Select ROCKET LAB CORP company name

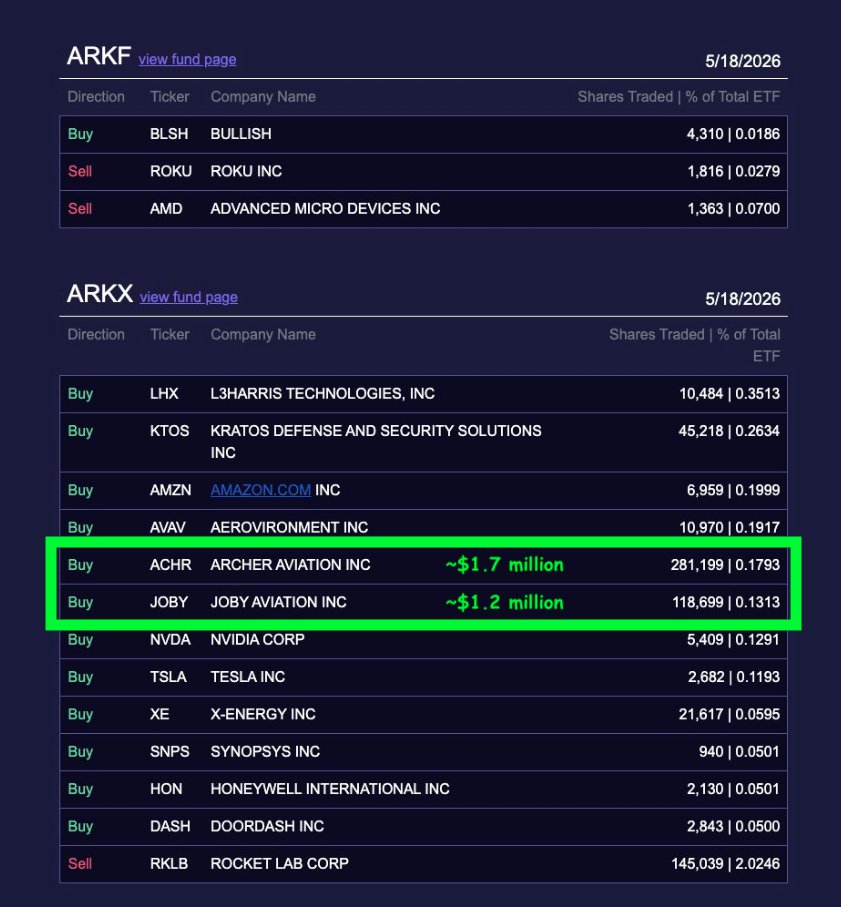point(279,864)
